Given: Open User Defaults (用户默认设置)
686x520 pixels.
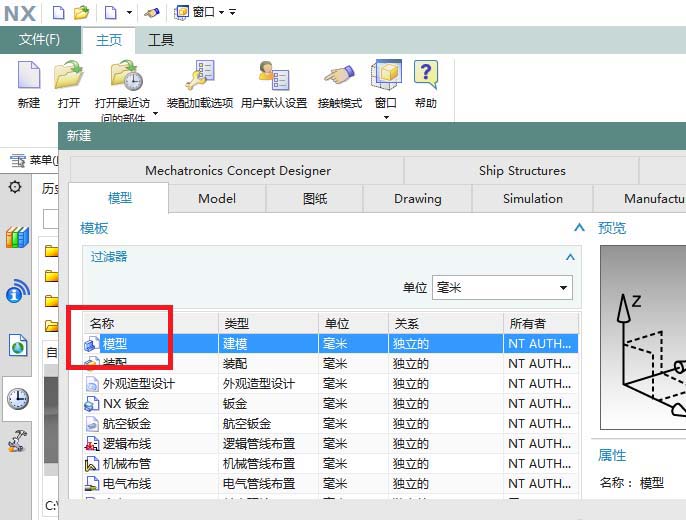Looking at the screenshot, I should [x=274, y=75].
